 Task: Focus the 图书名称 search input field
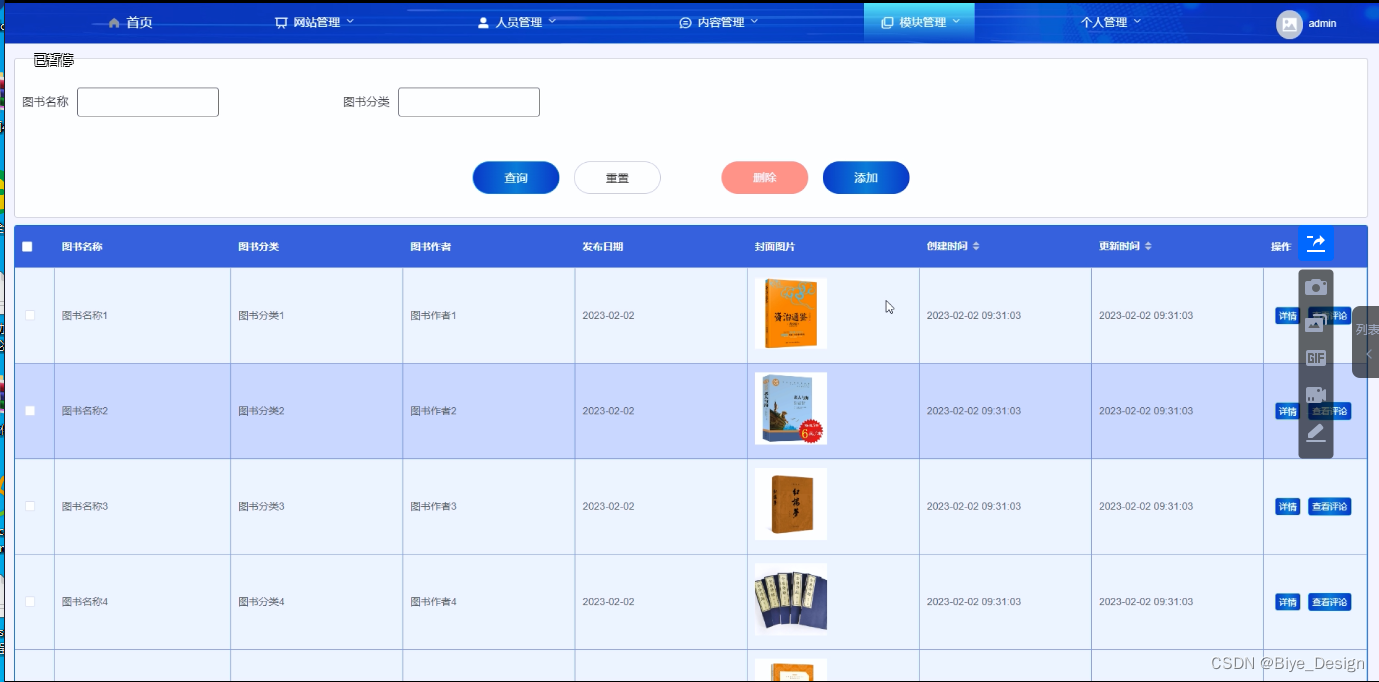click(x=148, y=102)
